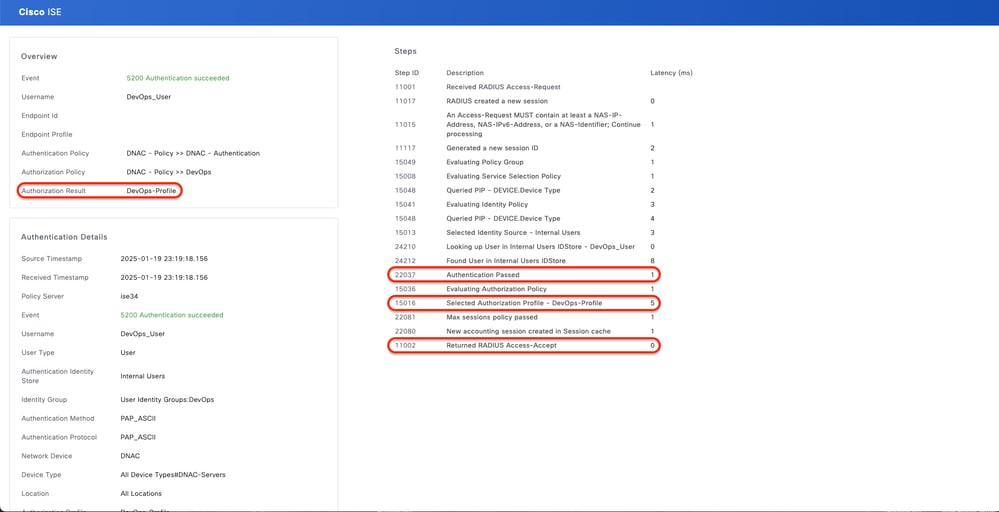Select the Source Timestamp value
999x512 pixels.
pos(164,259)
